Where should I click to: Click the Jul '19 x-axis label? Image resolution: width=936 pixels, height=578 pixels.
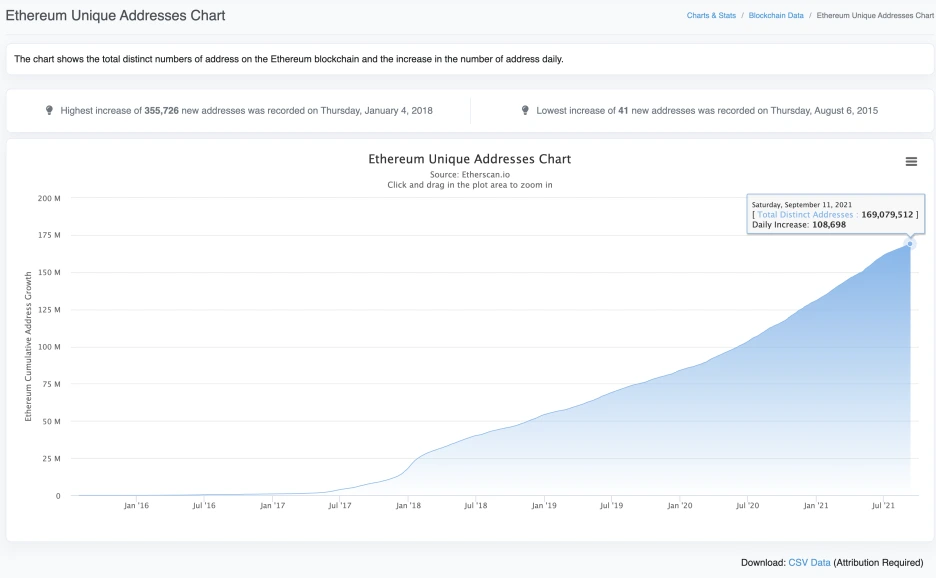coord(612,506)
